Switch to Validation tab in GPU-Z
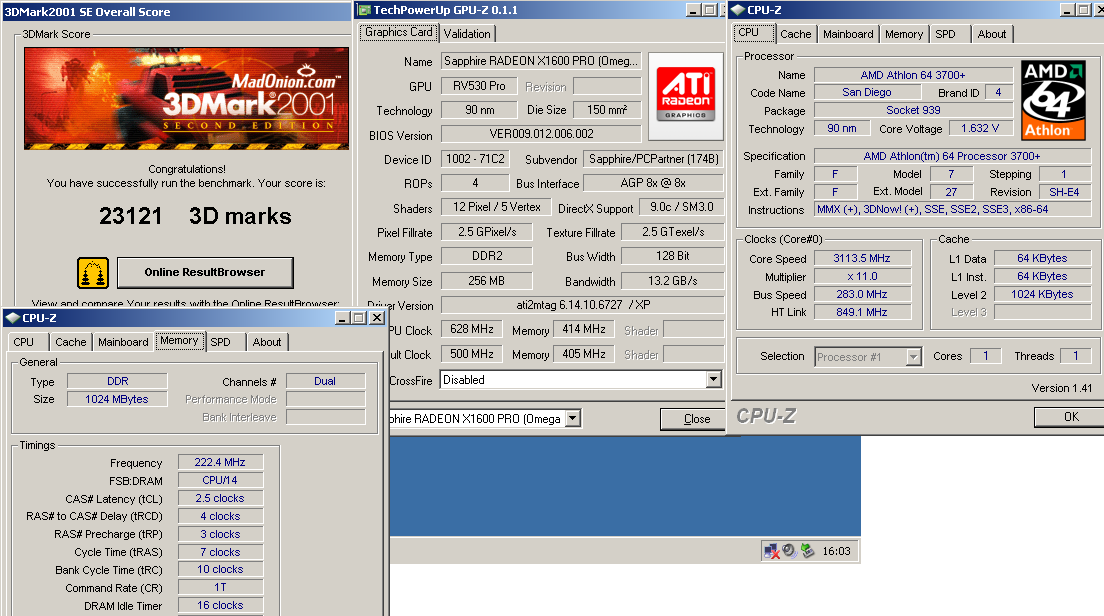This screenshot has height=616, width=1104. 467,34
